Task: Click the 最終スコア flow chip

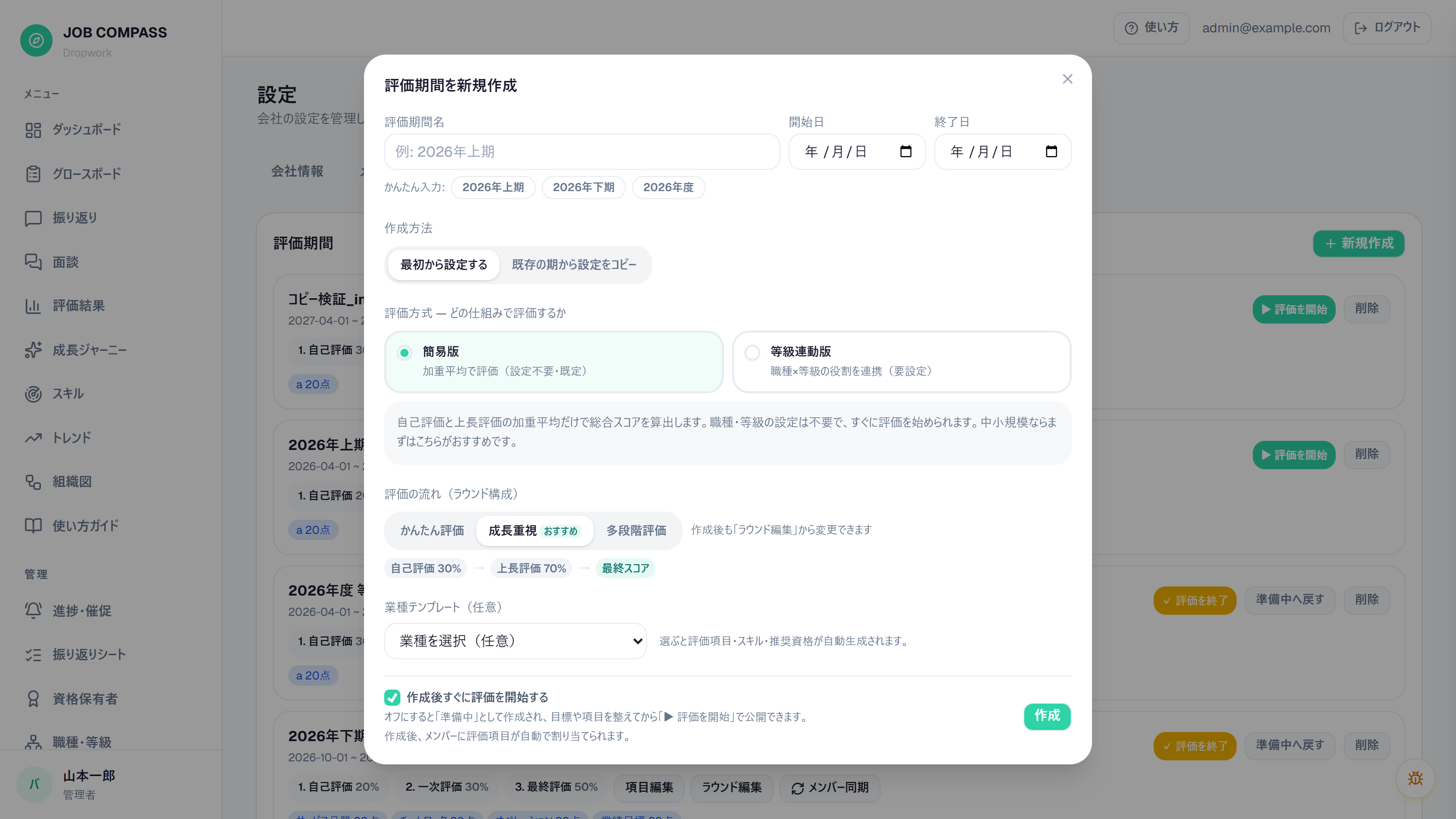Action: [x=625, y=569]
